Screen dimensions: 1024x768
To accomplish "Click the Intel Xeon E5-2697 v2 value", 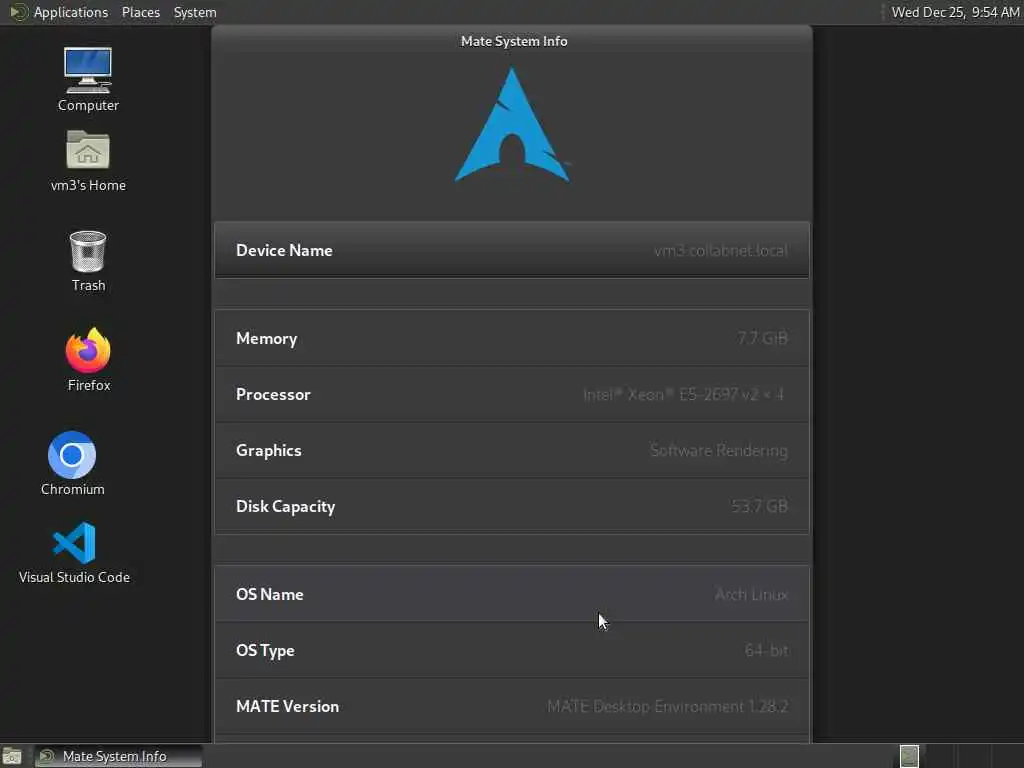I will pyautogui.click(x=683, y=394).
